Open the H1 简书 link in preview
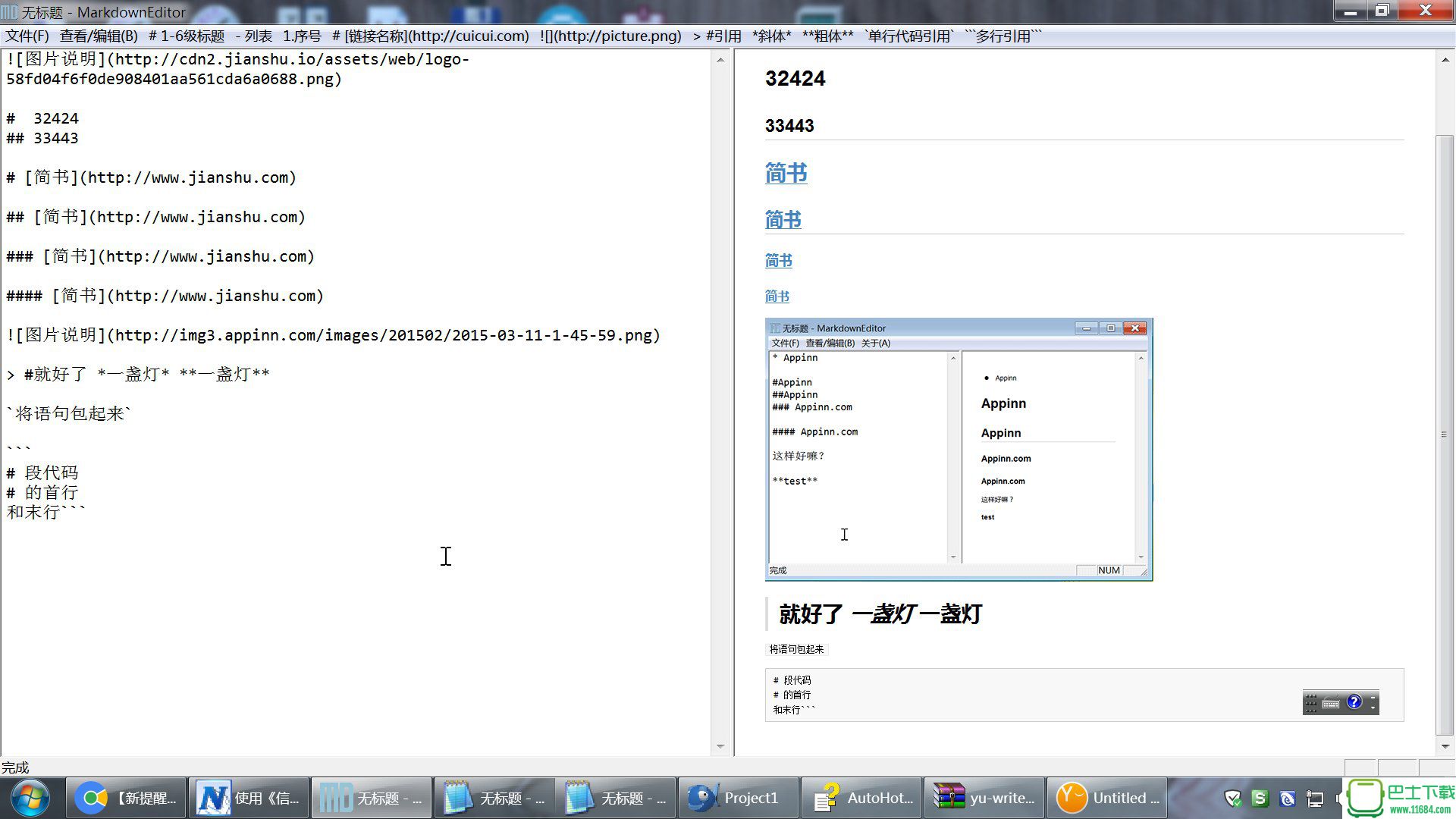This screenshot has height=819, width=1456. pos(786,173)
